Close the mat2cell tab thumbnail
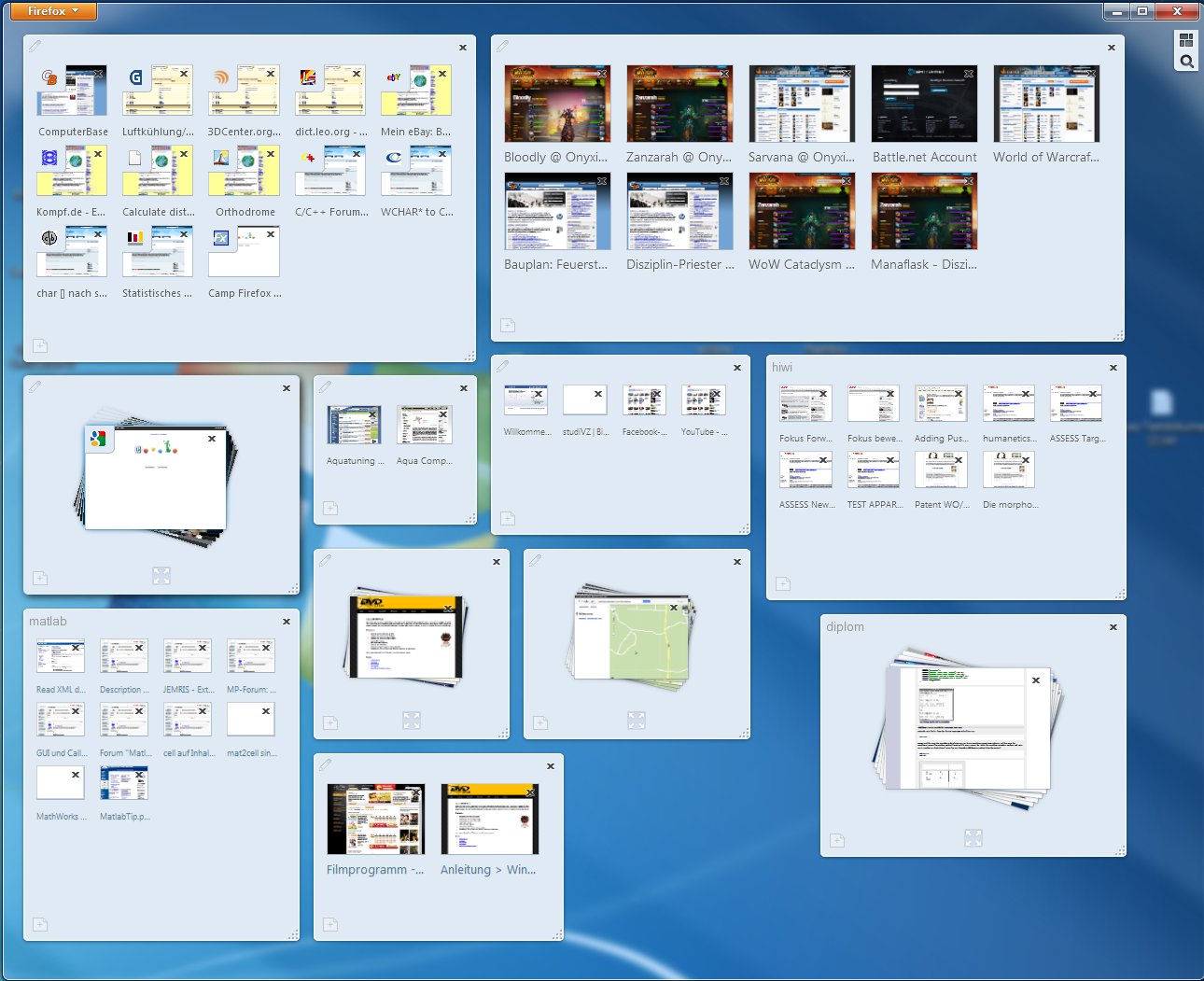This screenshot has width=1204, height=981. coord(266,711)
